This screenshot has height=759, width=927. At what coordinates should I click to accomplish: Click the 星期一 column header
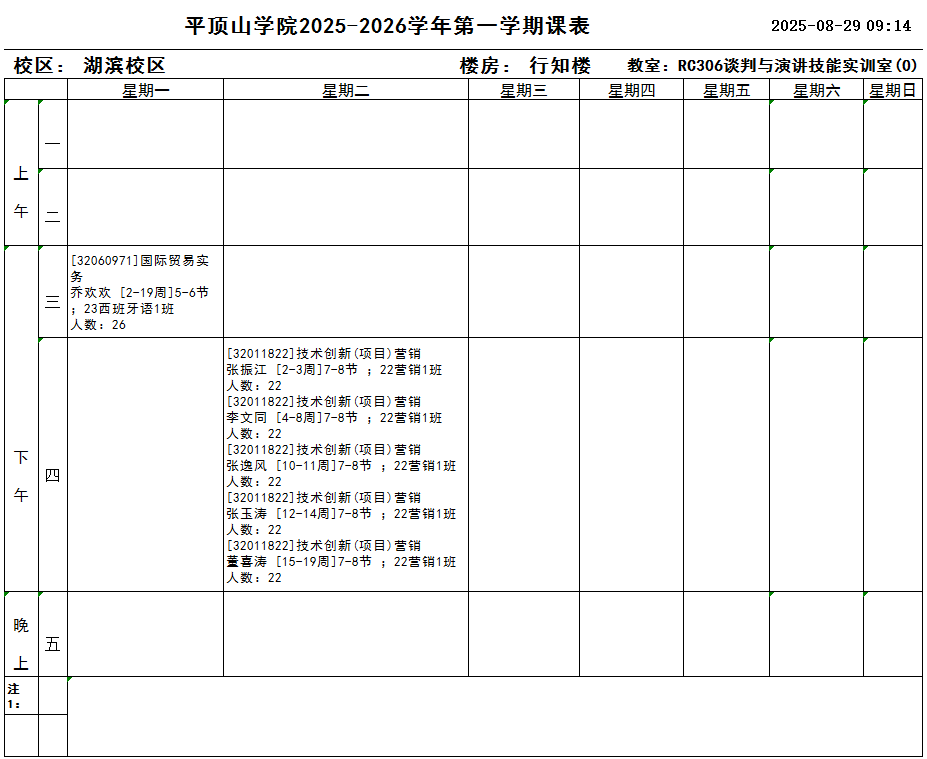tap(145, 91)
